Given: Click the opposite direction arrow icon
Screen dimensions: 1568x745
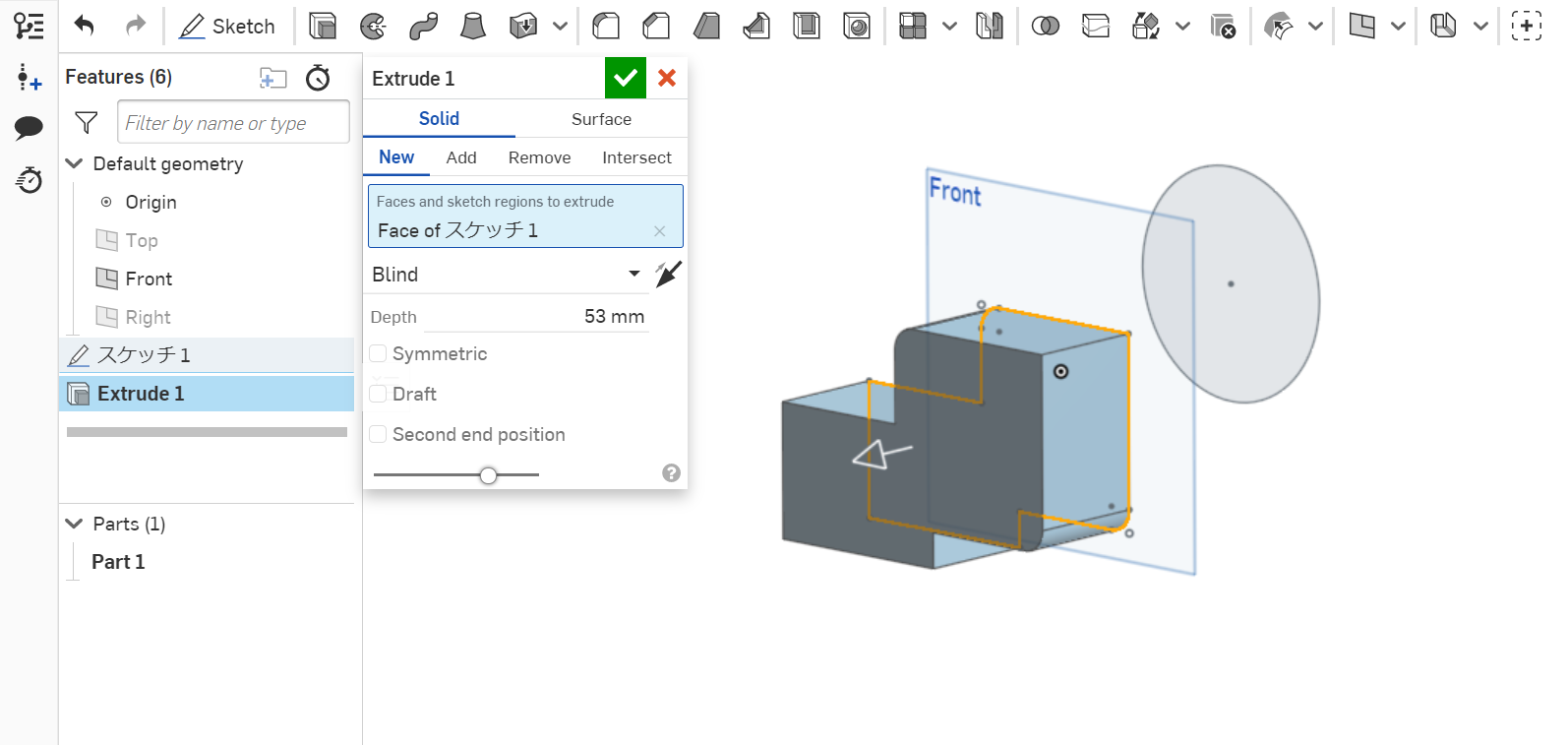Looking at the screenshot, I should 669,274.
